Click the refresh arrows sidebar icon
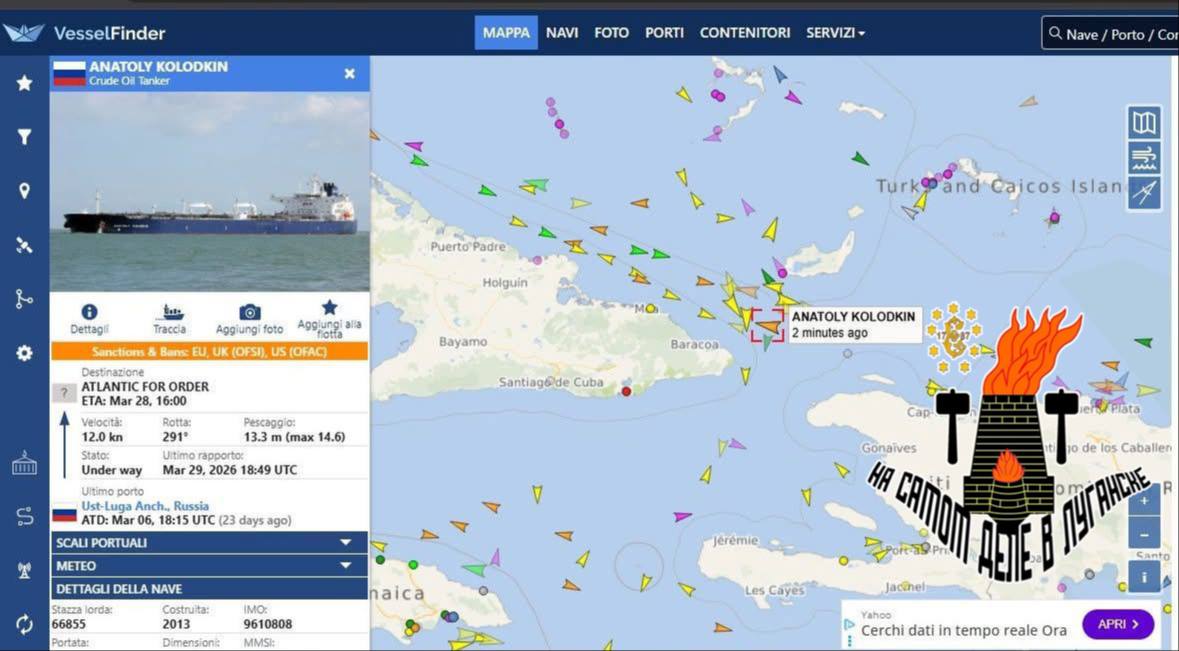This screenshot has height=651, width=1179. click(x=24, y=624)
